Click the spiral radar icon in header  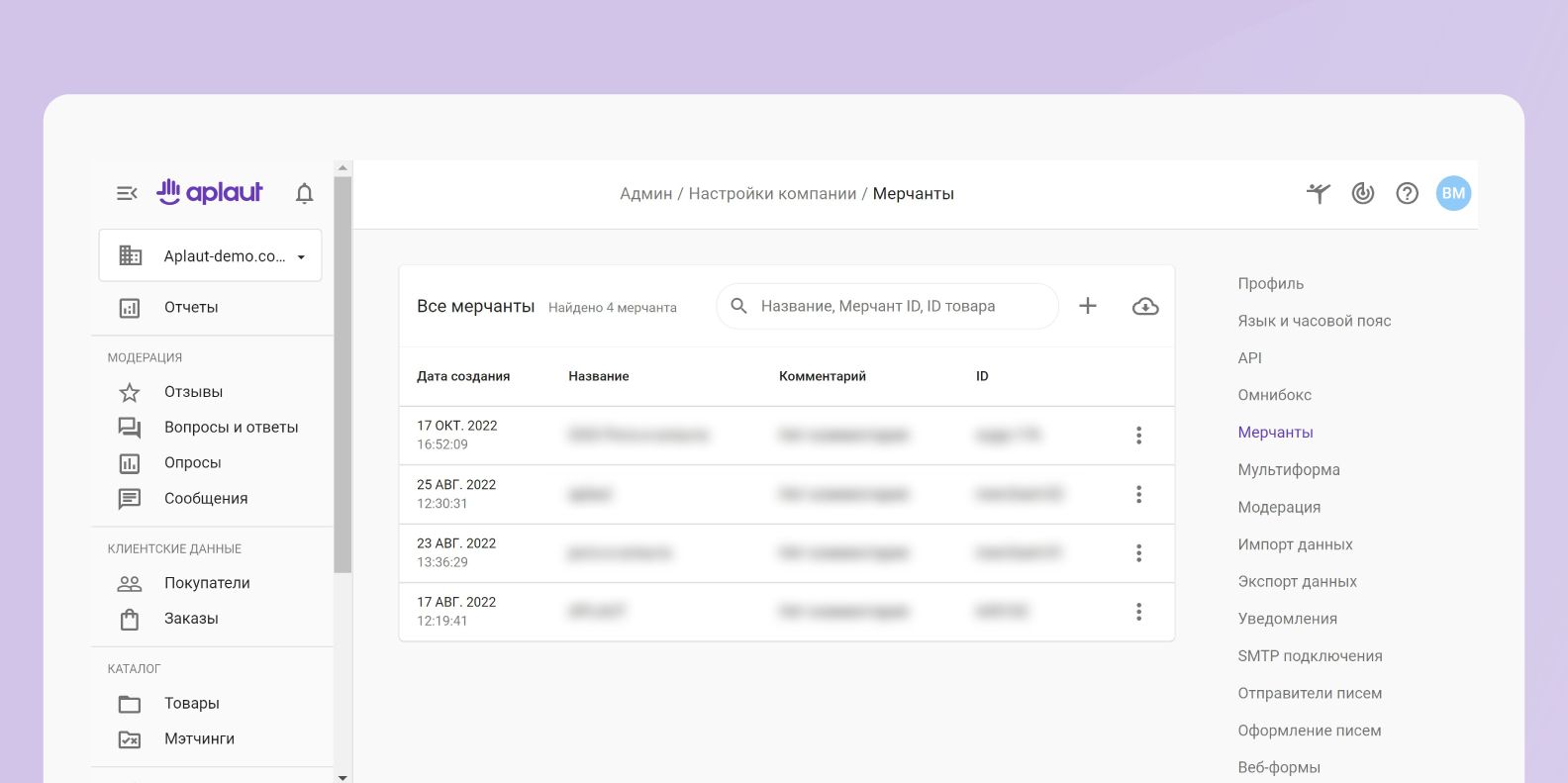(1362, 193)
